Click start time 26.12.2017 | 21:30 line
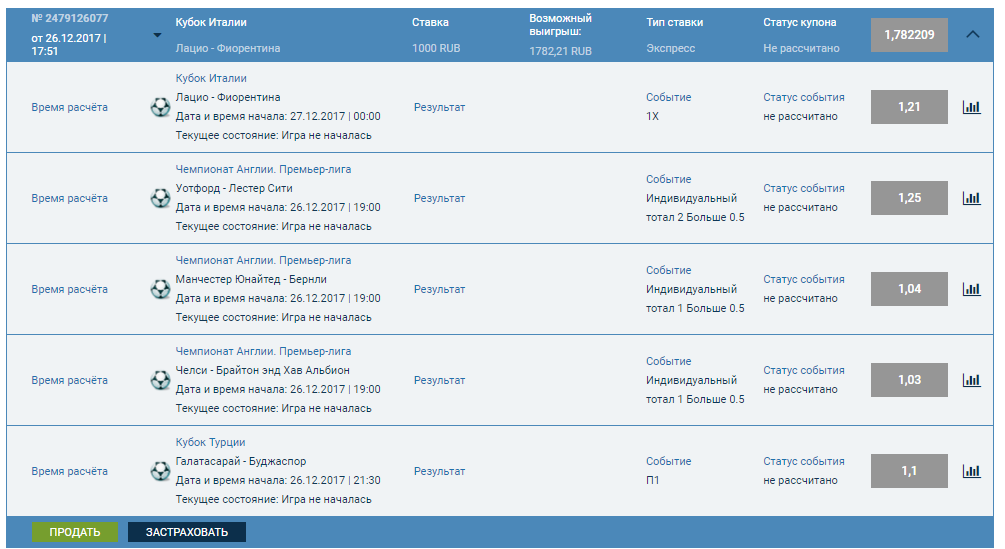This screenshot has height=549, width=1005. (278, 480)
